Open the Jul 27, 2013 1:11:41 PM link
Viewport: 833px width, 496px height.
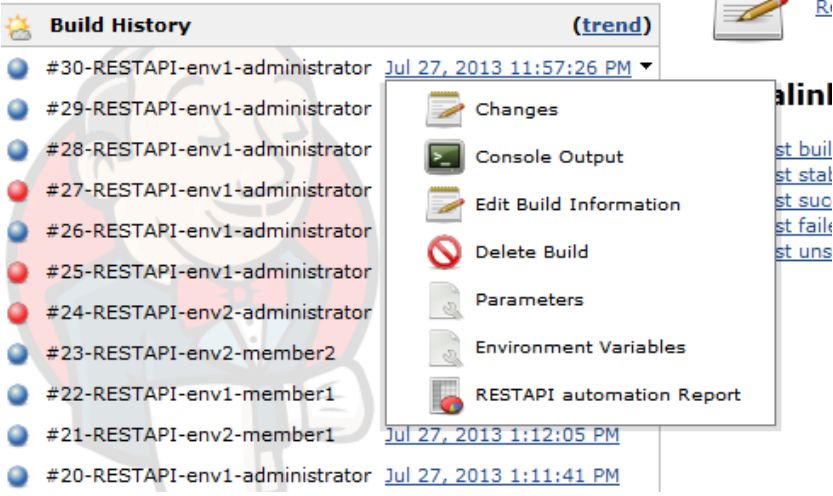click(x=502, y=475)
